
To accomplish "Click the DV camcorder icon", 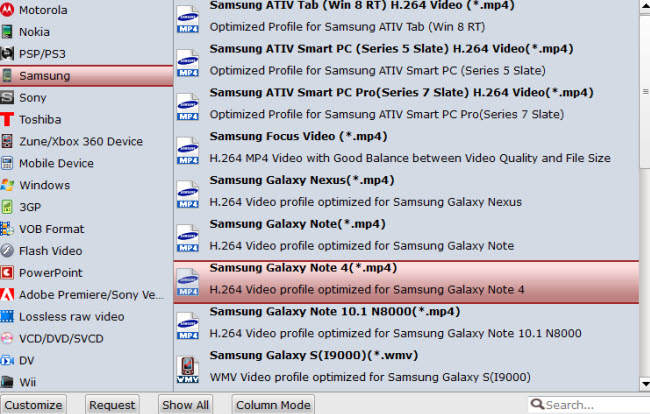I will pyautogui.click(x=7, y=361).
